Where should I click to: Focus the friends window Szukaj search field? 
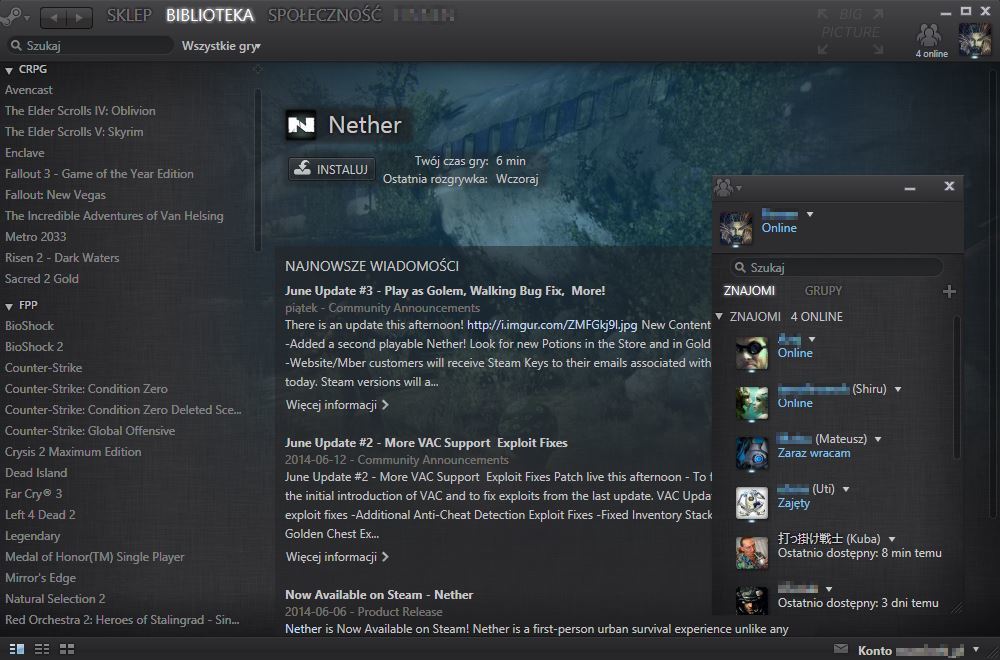(x=836, y=267)
